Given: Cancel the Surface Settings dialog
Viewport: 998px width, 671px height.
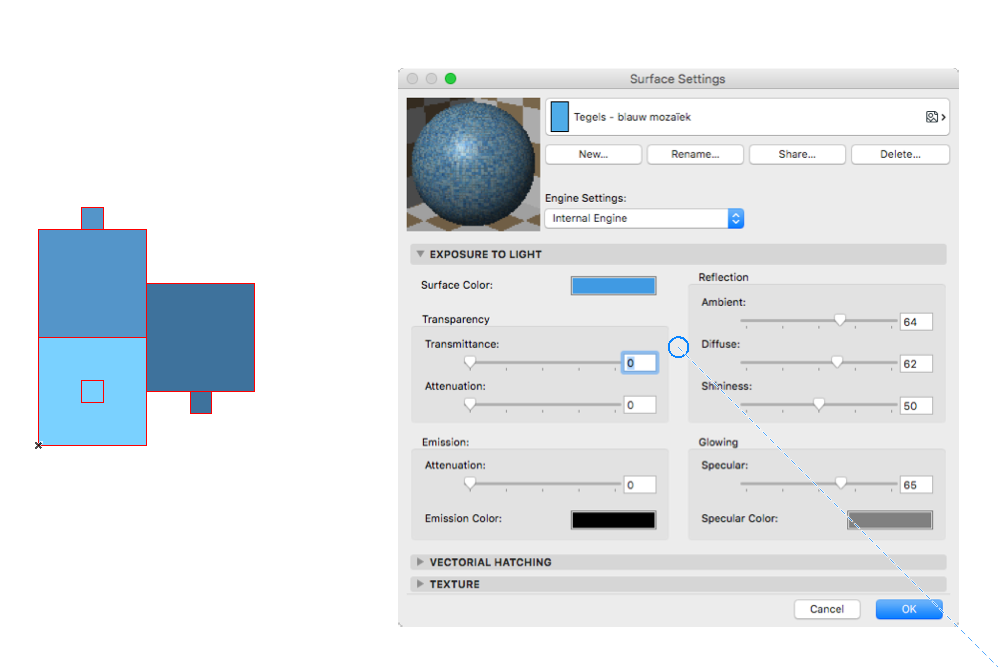Looking at the screenshot, I should [827, 609].
